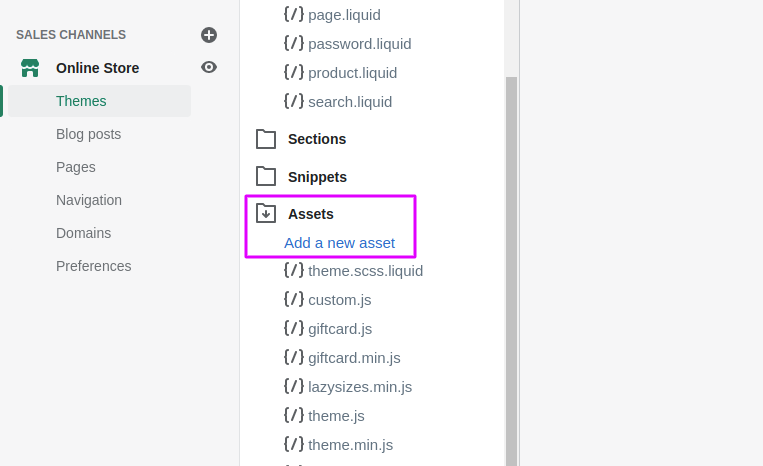Click the icon next to giftcard.js
This screenshot has width=763, height=466.
[x=294, y=328]
